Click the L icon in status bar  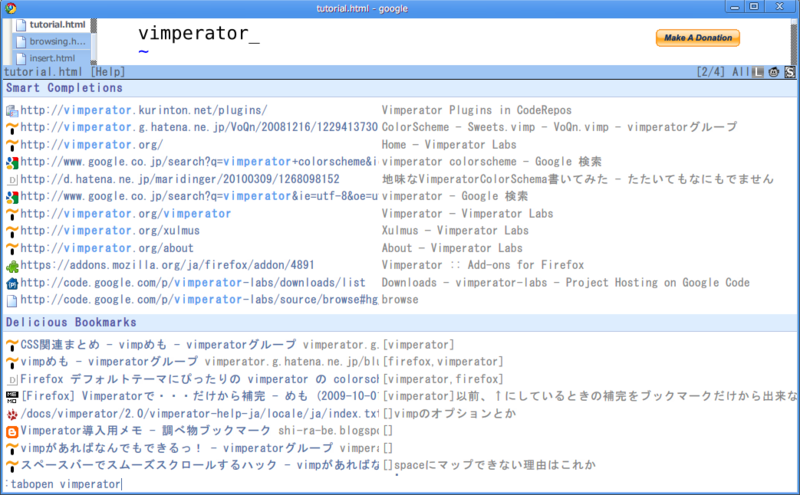tap(759, 72)
